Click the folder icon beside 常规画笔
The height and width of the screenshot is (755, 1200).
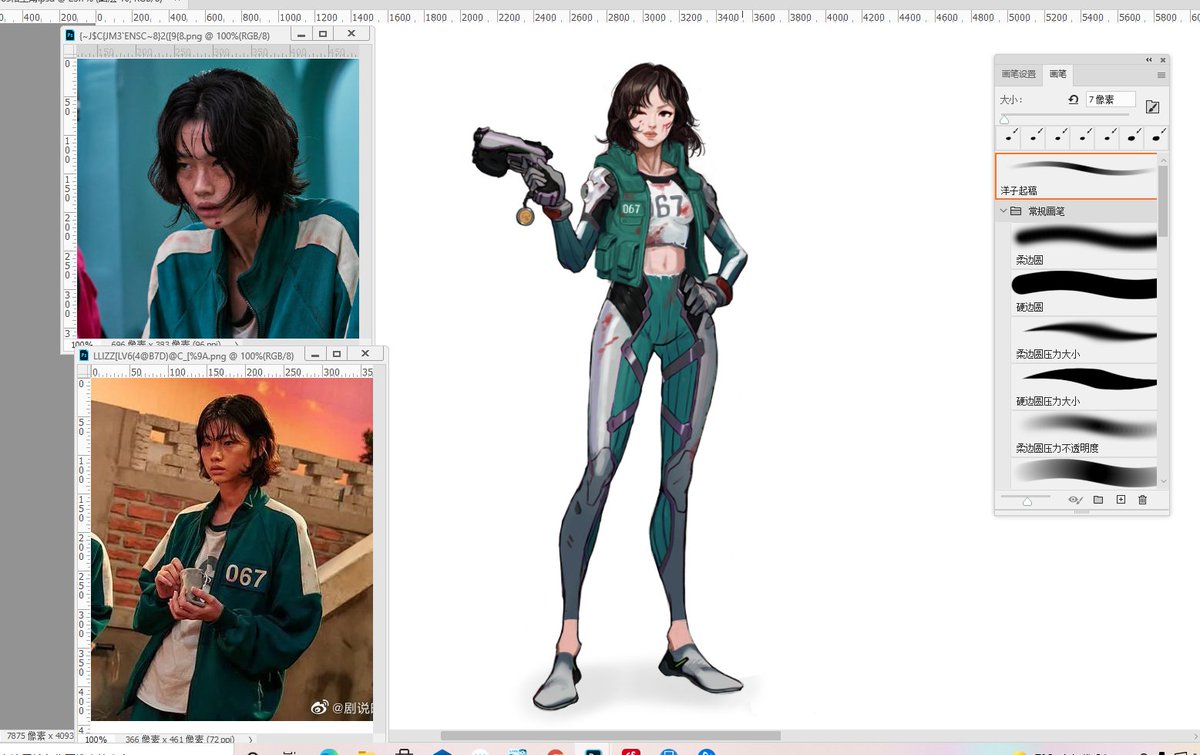click(1016, 211)
